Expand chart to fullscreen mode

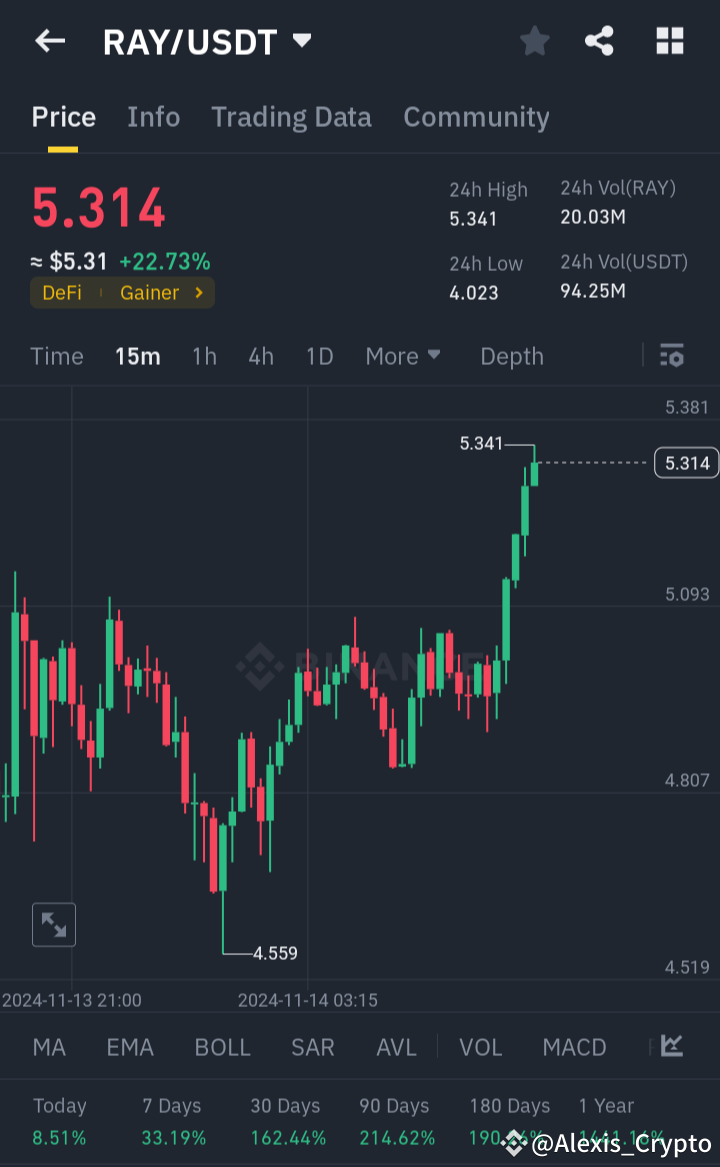point(54,924)
